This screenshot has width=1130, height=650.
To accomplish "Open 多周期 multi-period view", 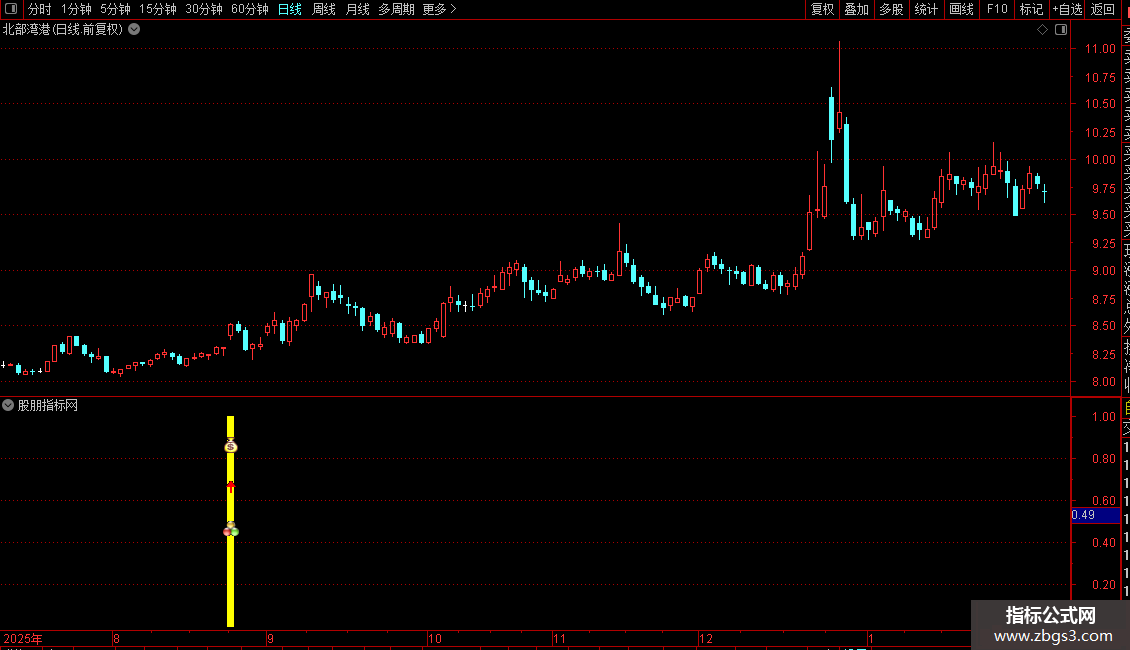I will (x=396, y=9).
